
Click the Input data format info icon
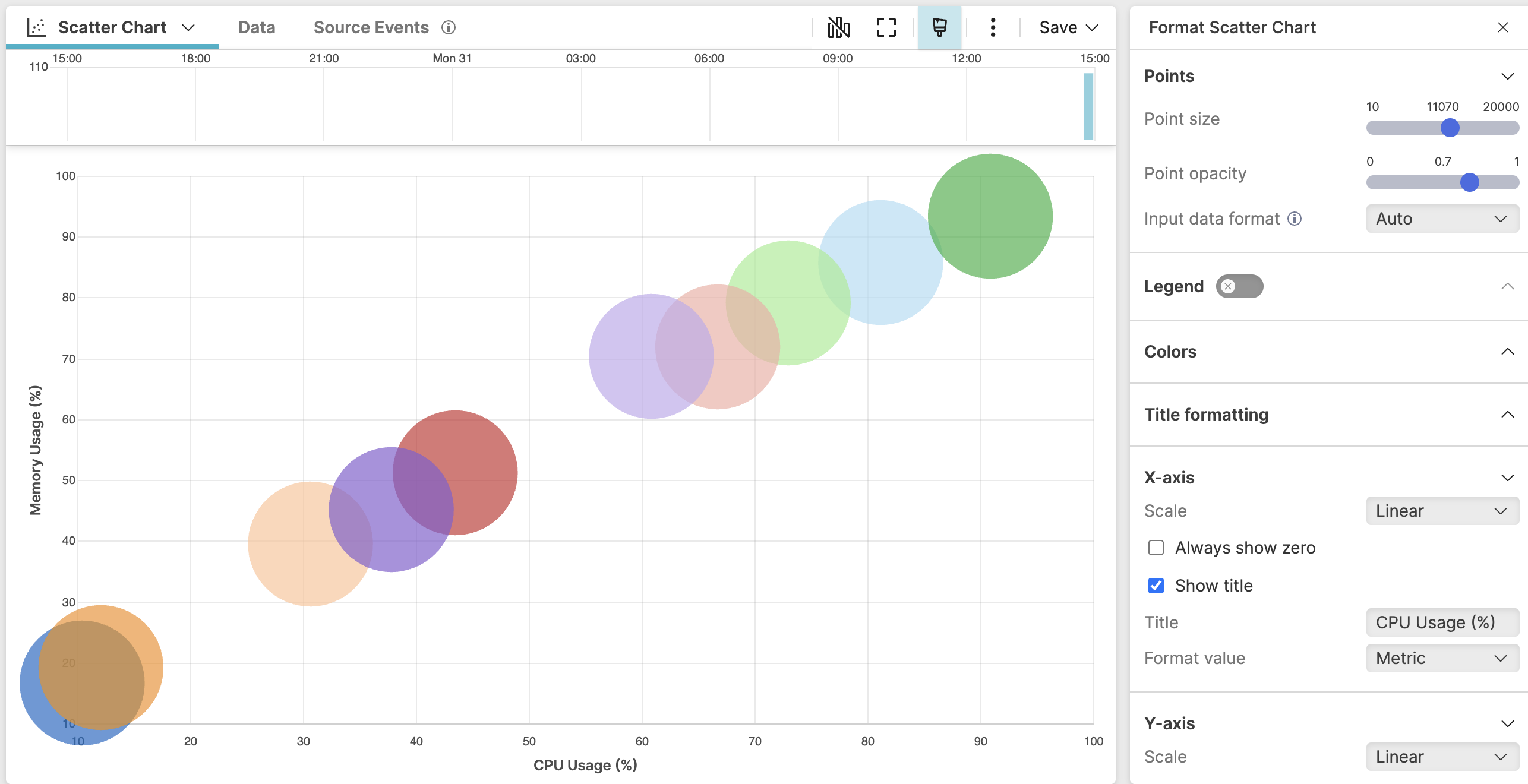tap(1295, 219)
